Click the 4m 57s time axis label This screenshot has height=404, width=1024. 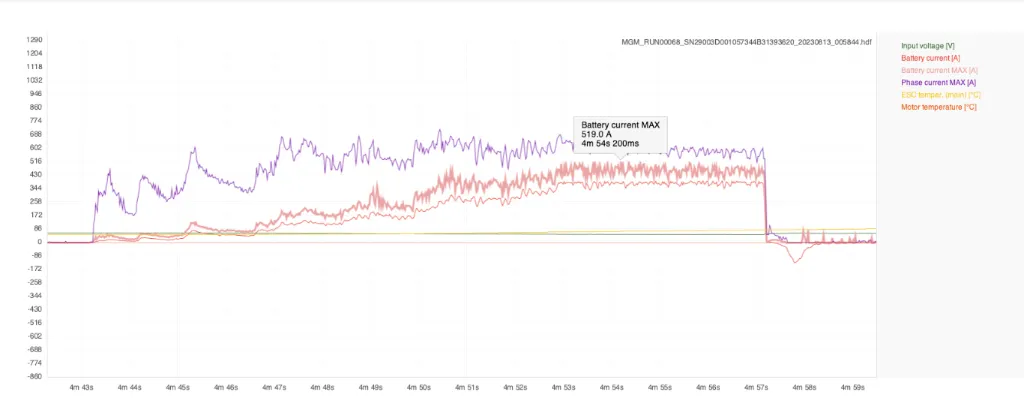pyautogui.click(x=755, y=386)
